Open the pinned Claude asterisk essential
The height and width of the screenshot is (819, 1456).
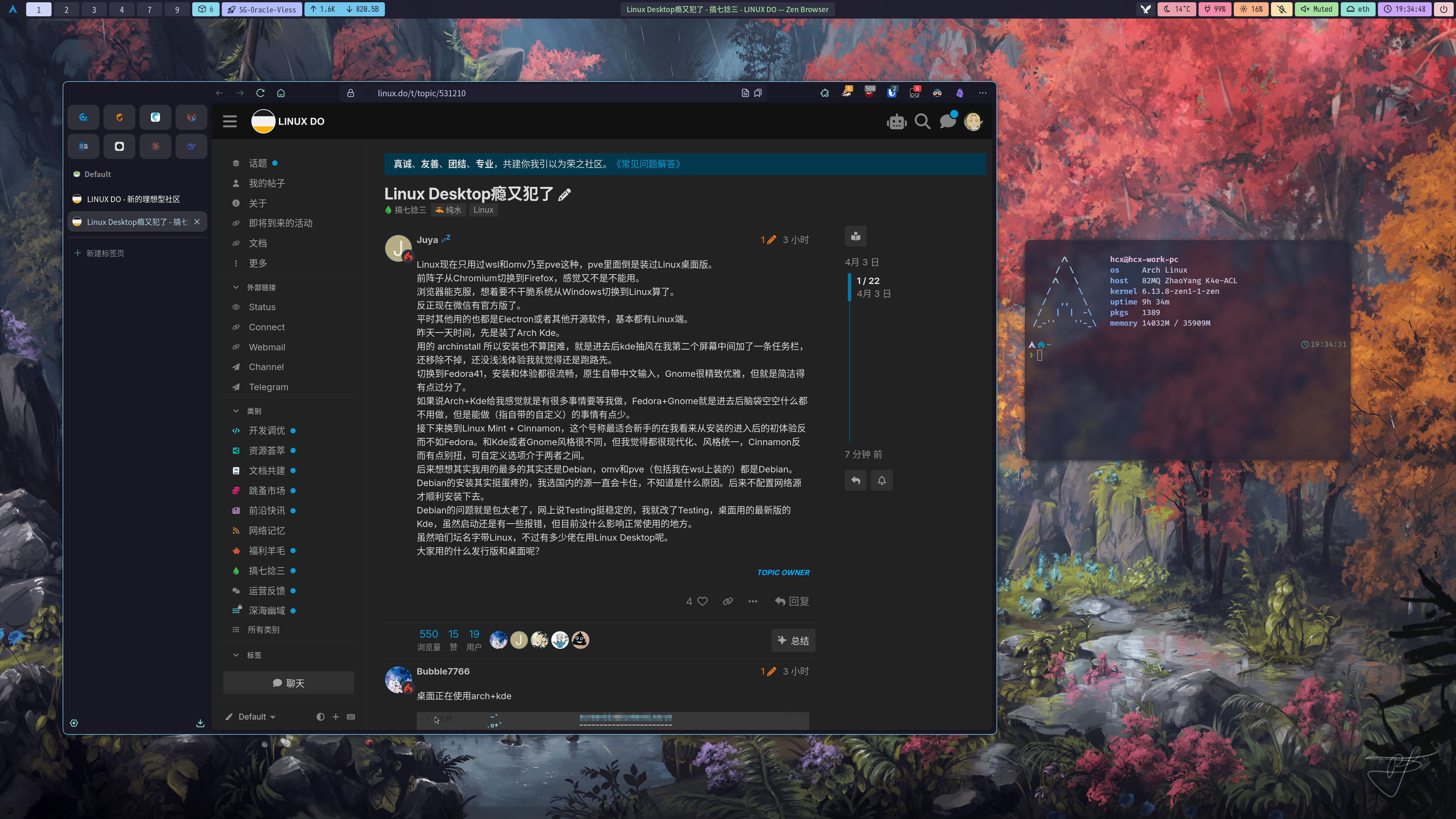(155, 146)
